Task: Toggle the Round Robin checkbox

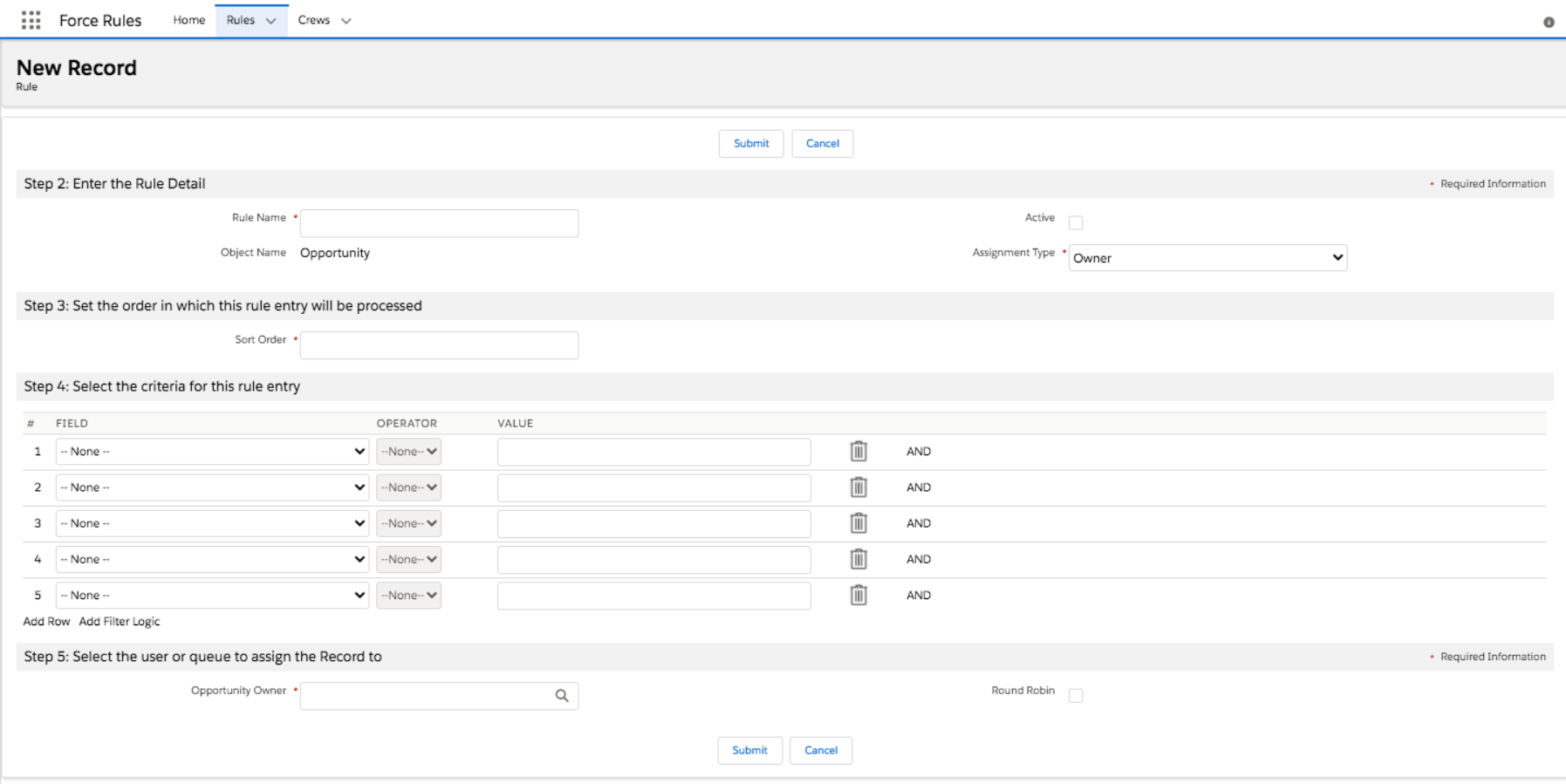Action: tap(1076, 696)
